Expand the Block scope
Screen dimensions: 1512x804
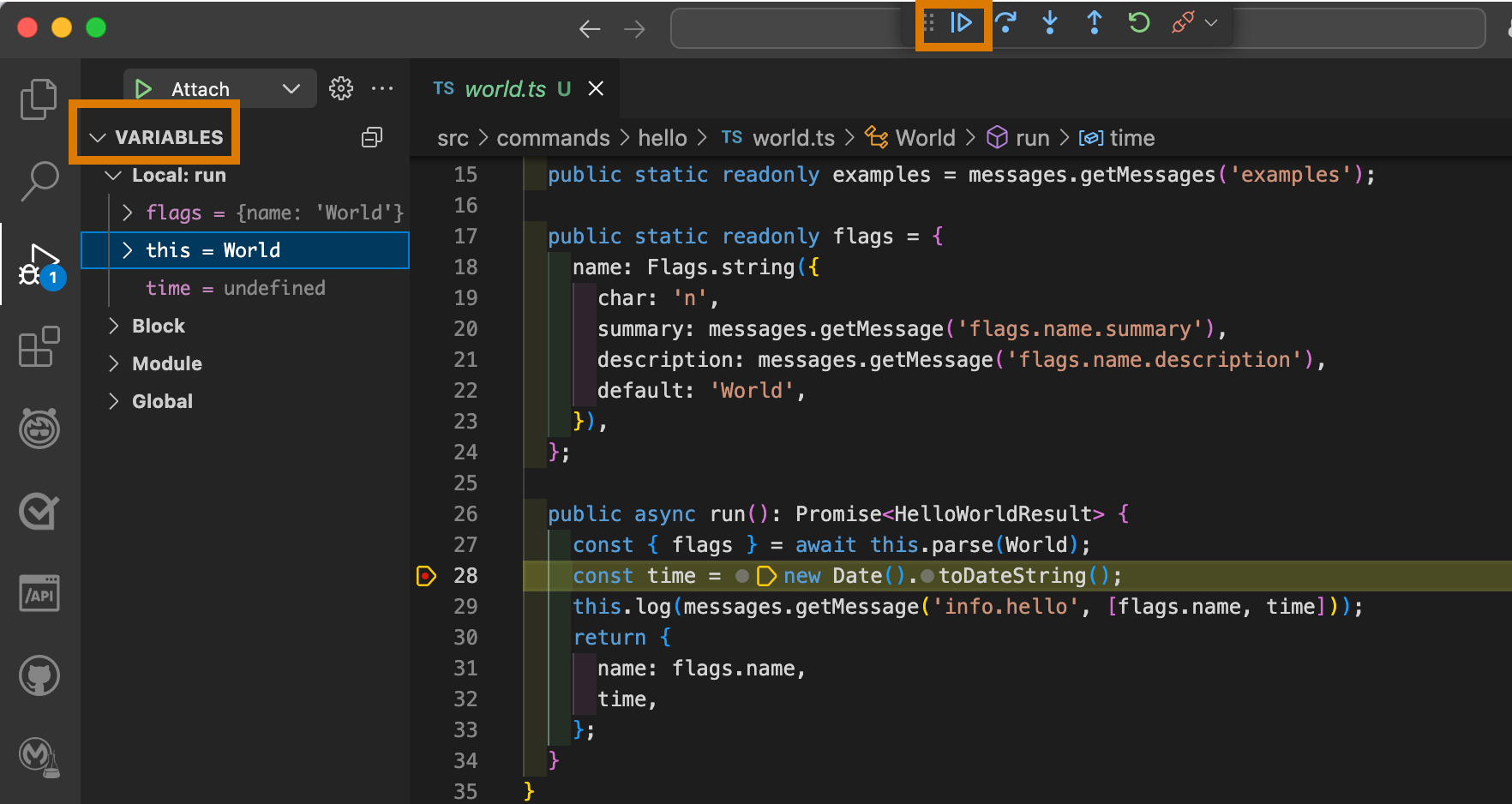tap(113, 326)
